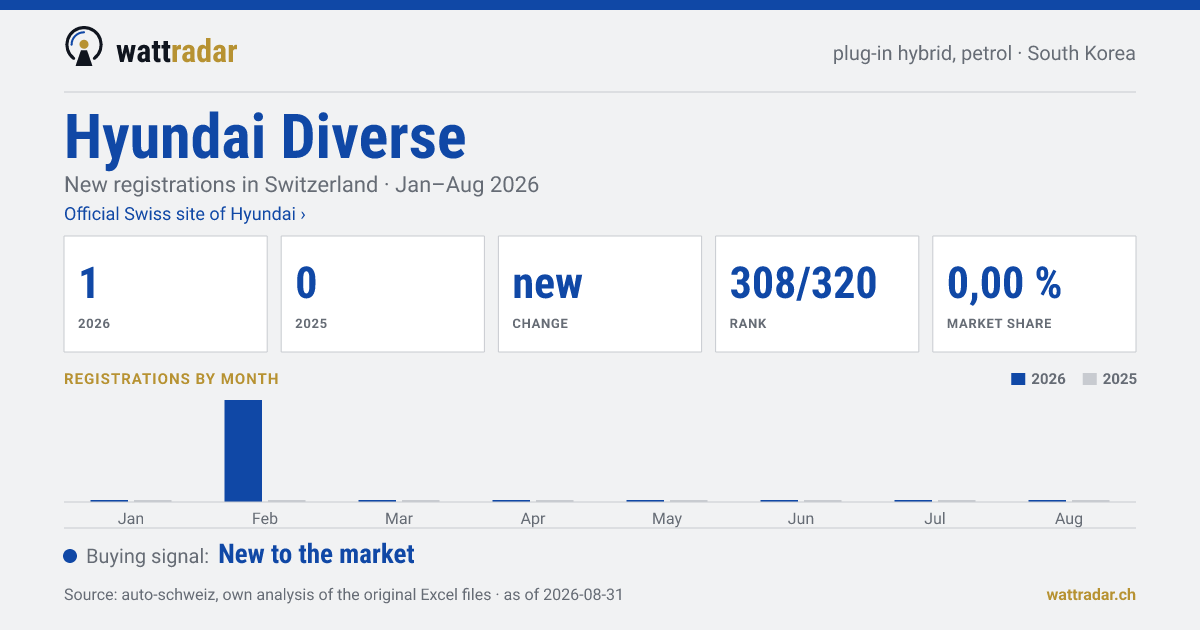Open the Official Swiss site of Hyundai link
Viewport: 1200px width, 630px height.
click(x=185, y=214)
